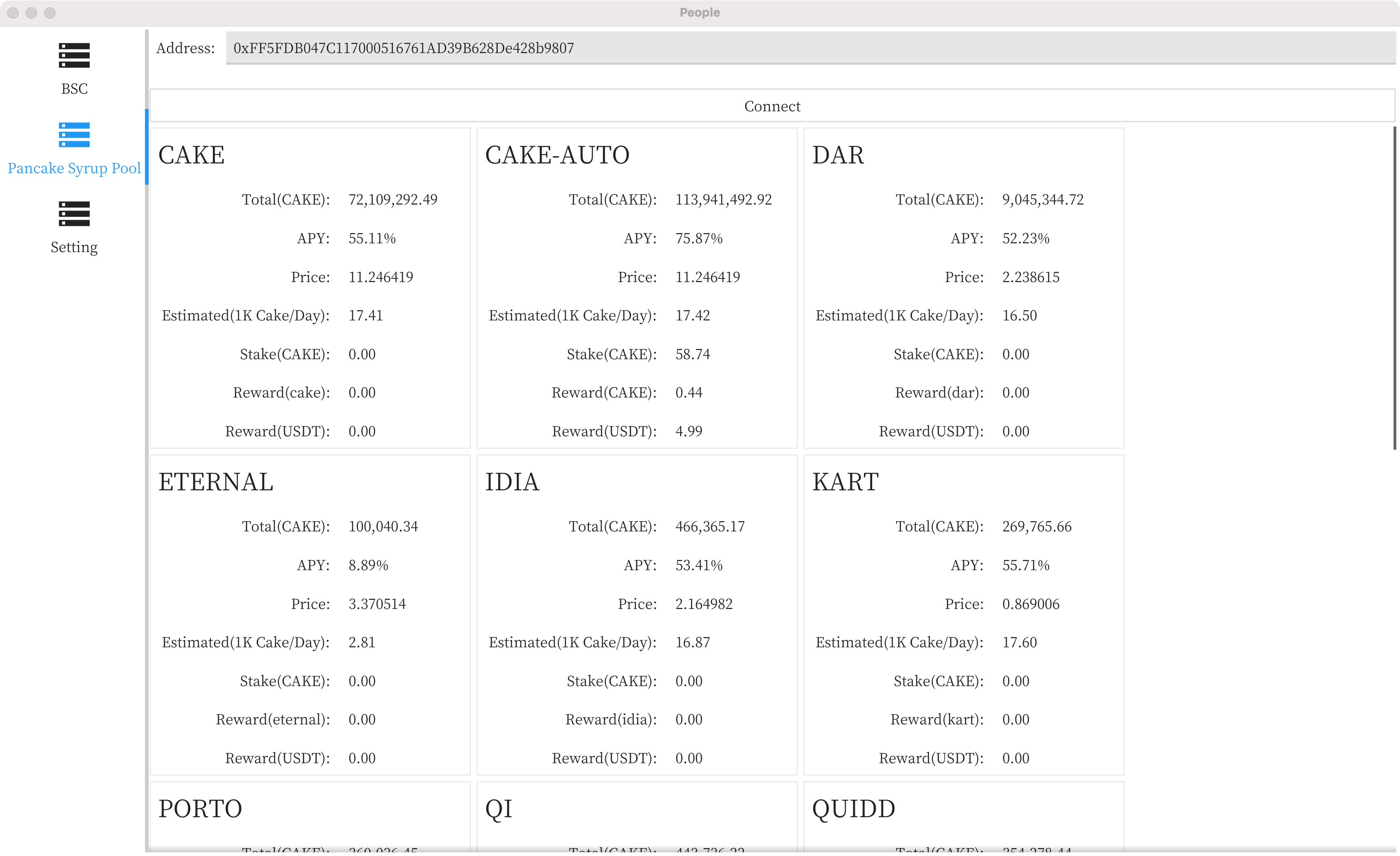Viewport: 1400px width, 856px height.
Task: Select the Pancake Syrup Pool label
Action: click(x=74, y=168)
